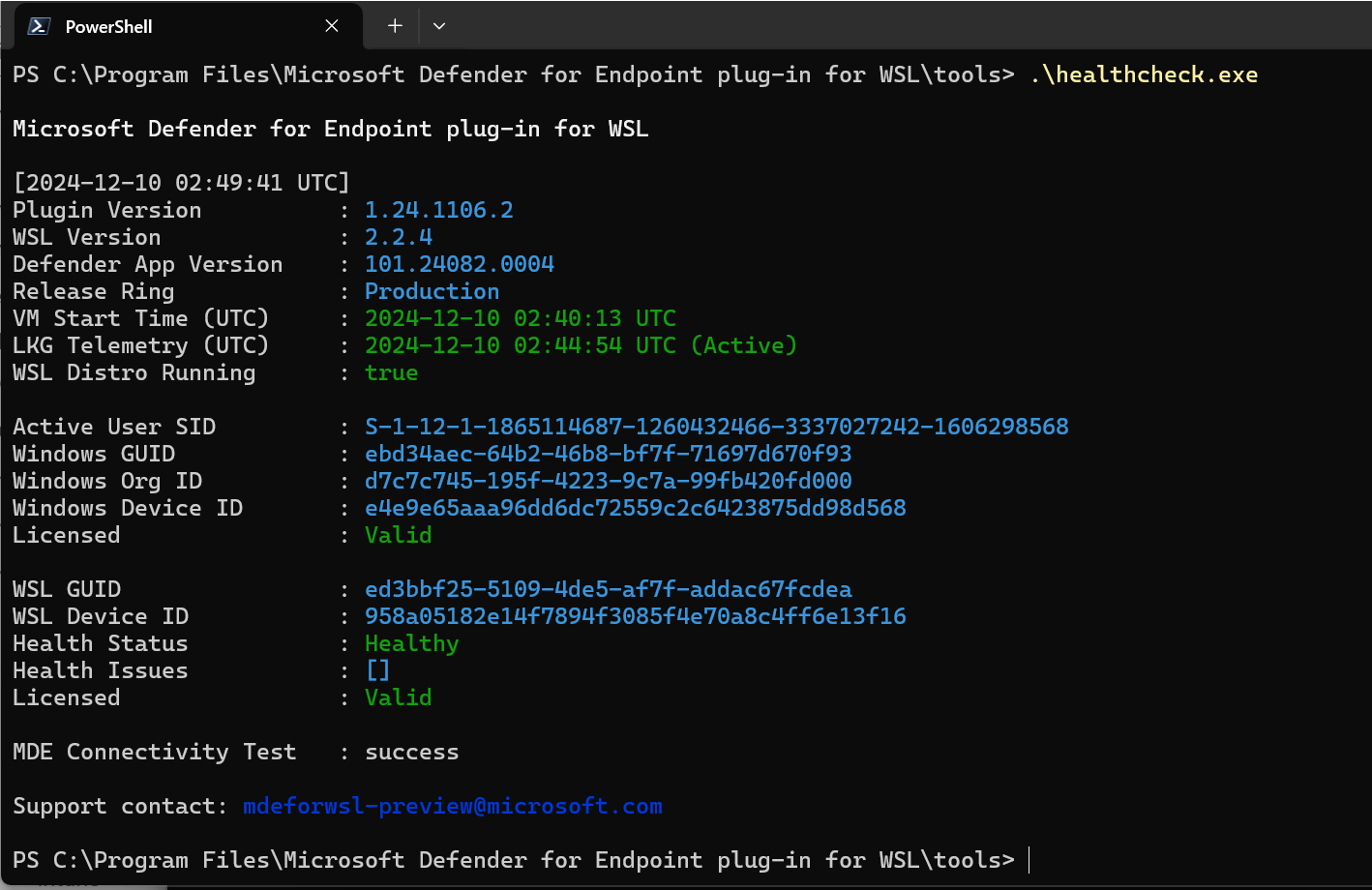Click the WSL Version value 2.2.4
1372x890 pixels.
[x=399, y=237]
